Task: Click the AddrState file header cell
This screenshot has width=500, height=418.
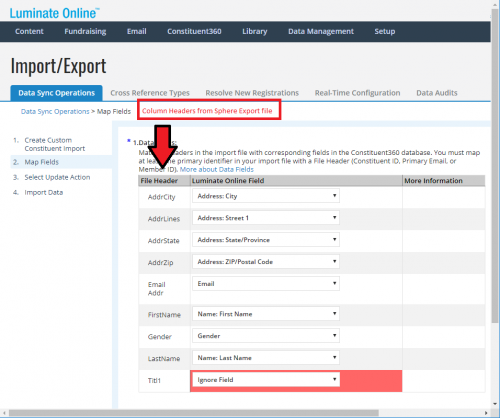Action: pyautogui.click(x=163, y=241)
